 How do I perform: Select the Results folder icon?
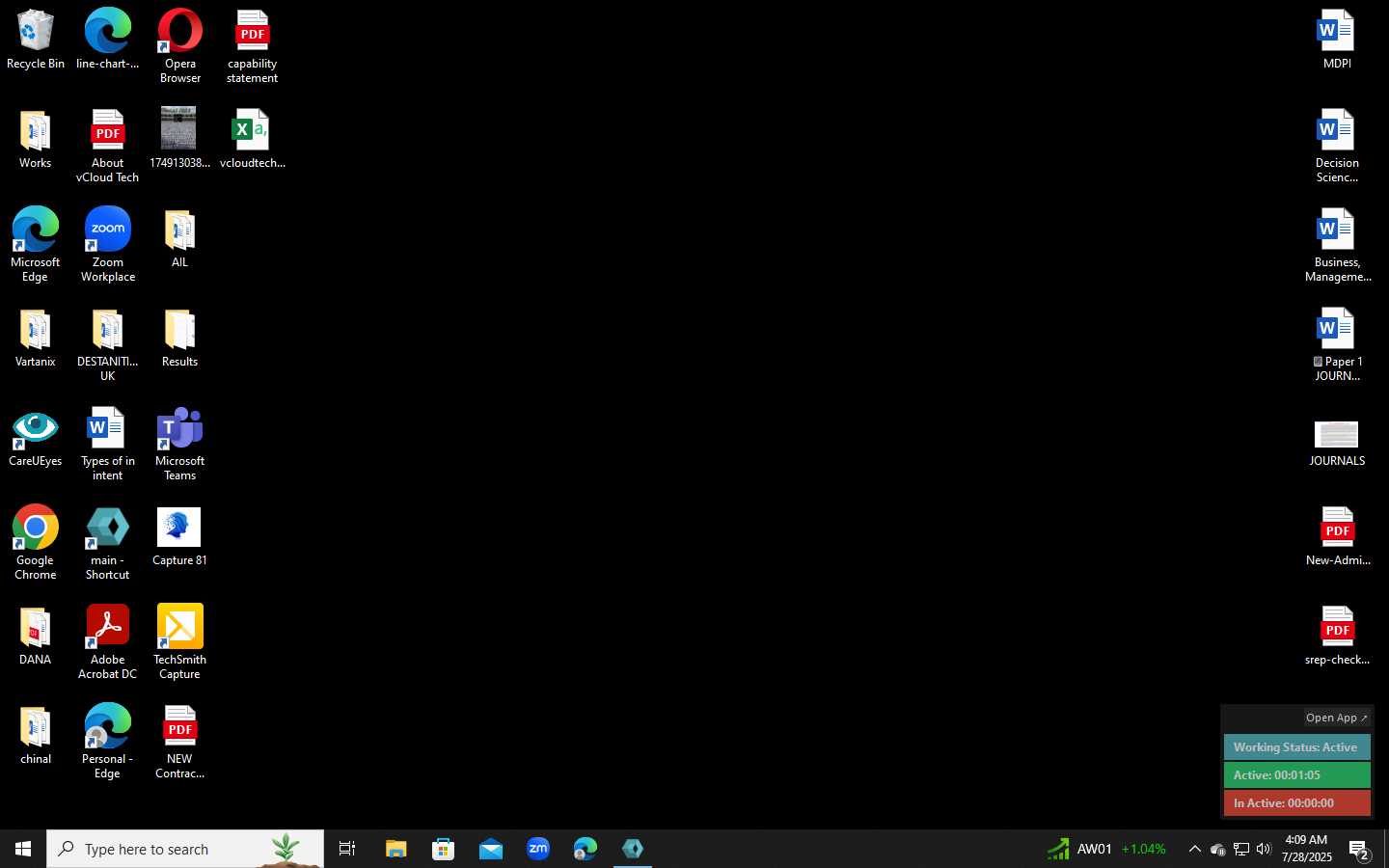180,339
